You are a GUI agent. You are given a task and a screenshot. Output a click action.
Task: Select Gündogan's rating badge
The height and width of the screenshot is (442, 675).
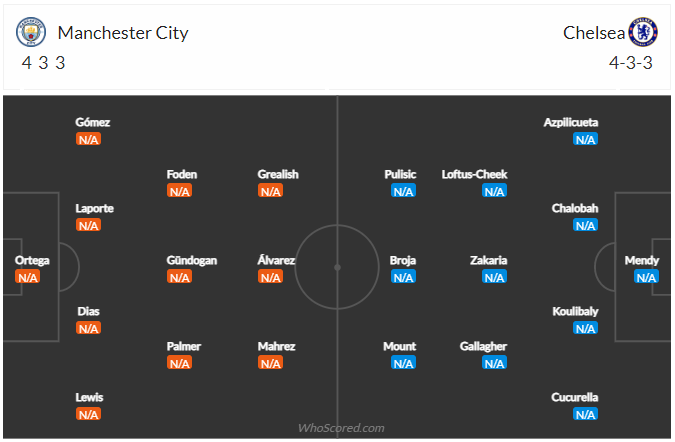click(180, 277)
